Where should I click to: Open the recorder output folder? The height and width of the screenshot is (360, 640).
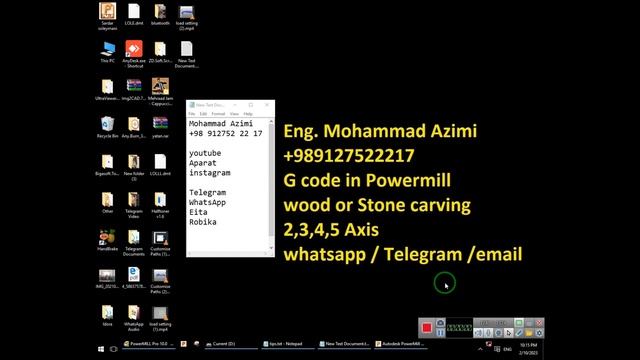pos(529,333)
